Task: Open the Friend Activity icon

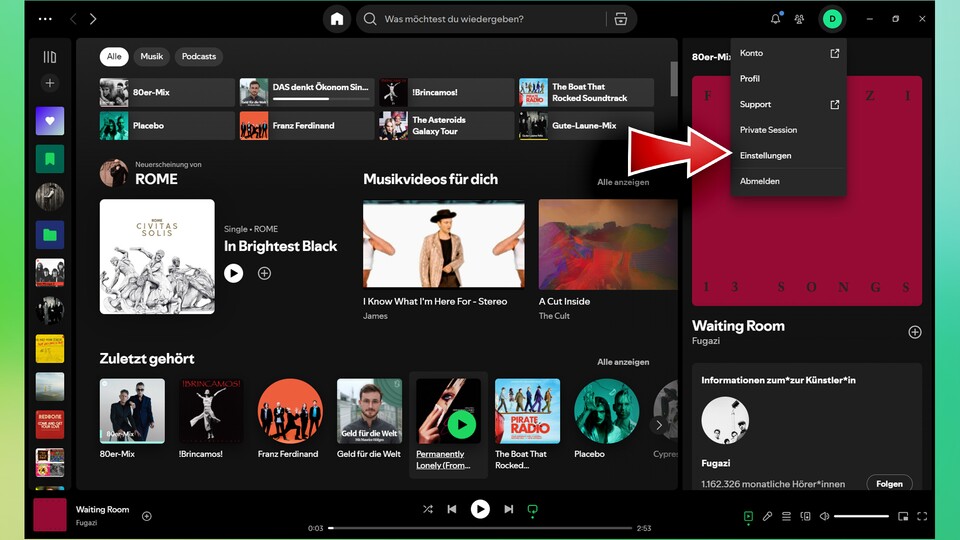Action: [800, 19]
